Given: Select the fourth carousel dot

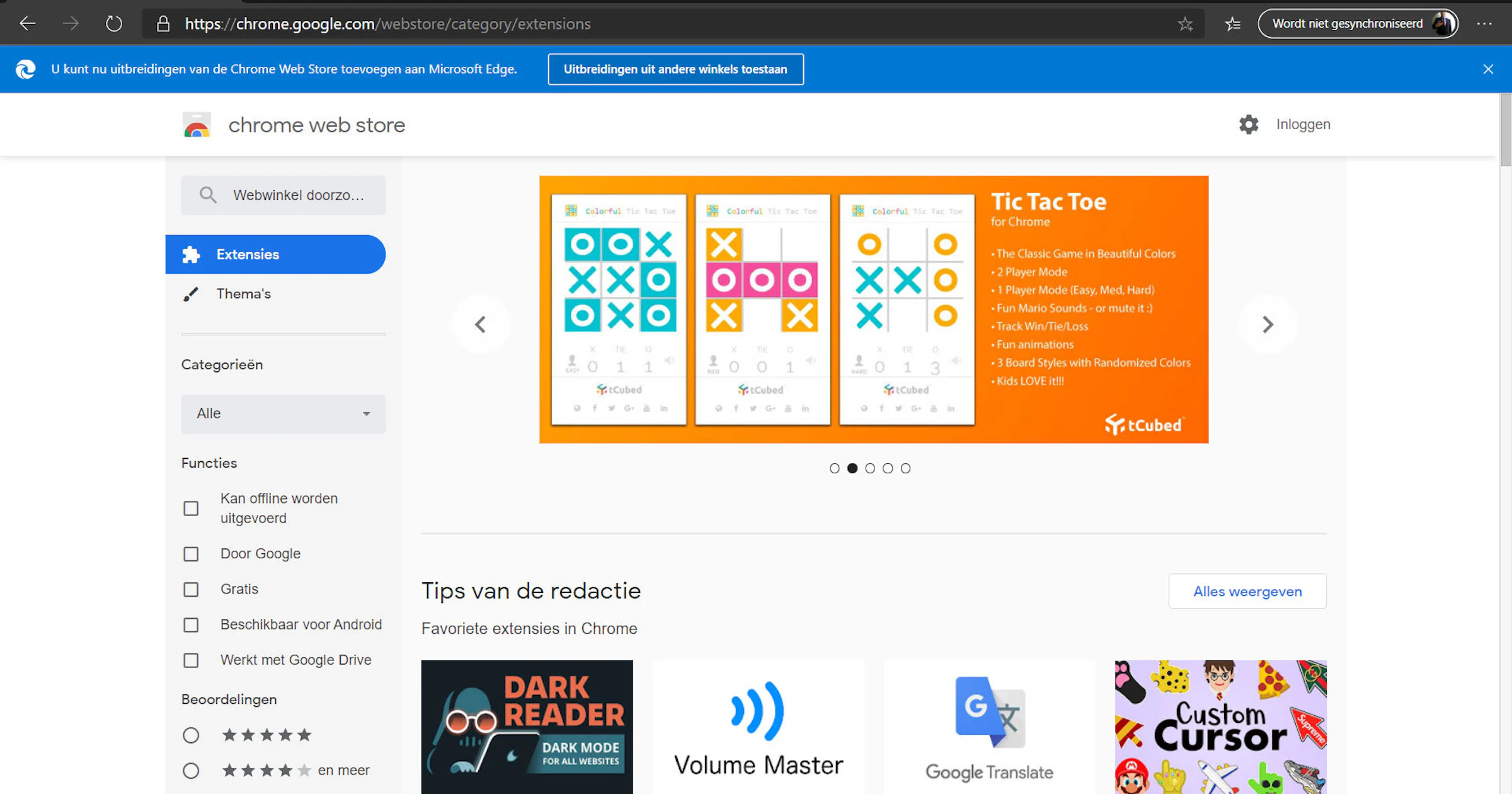Looking at the screenshot, I should [x=888, y=468].
